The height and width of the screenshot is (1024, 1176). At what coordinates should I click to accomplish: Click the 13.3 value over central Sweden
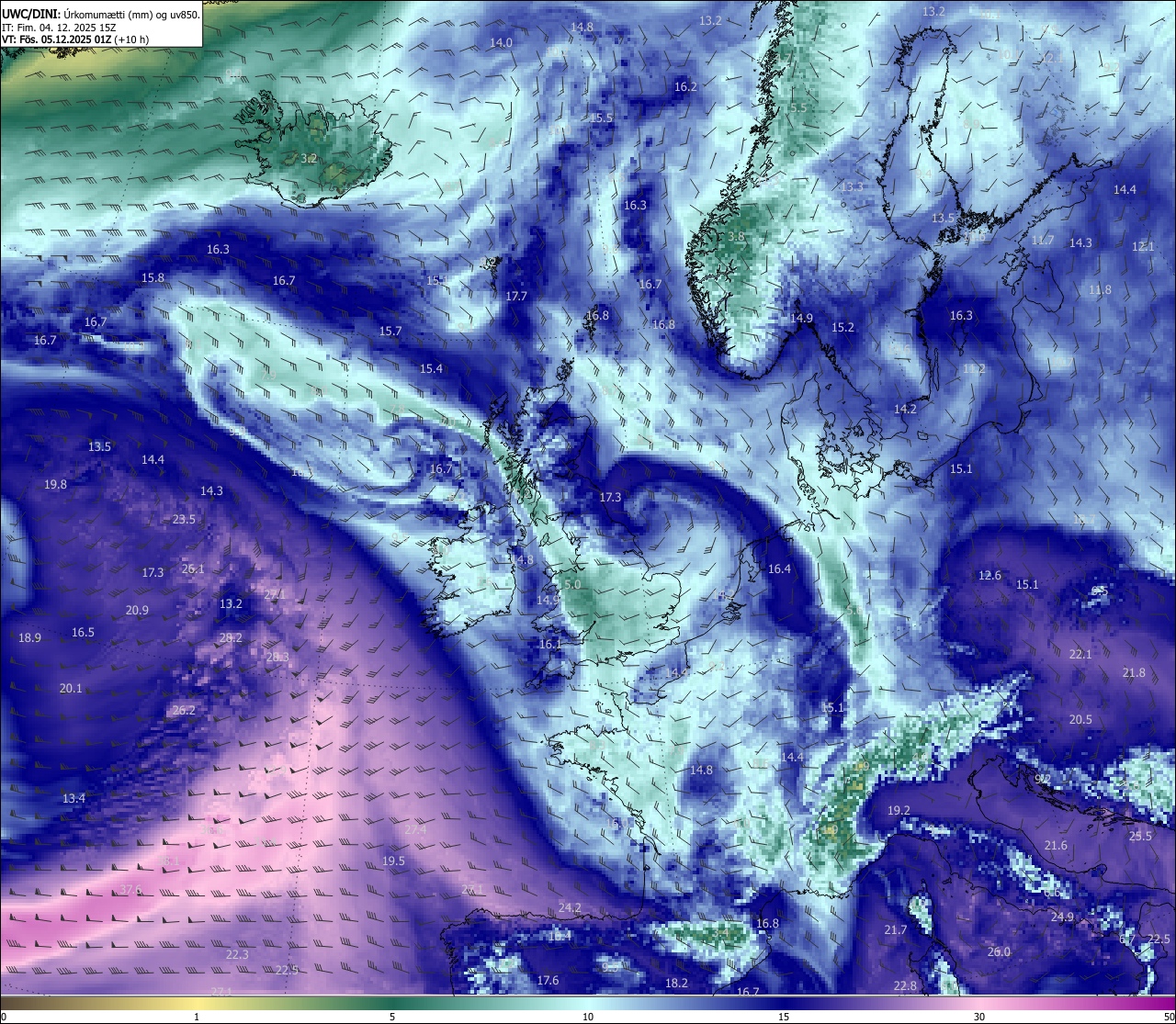click(852, 186)
